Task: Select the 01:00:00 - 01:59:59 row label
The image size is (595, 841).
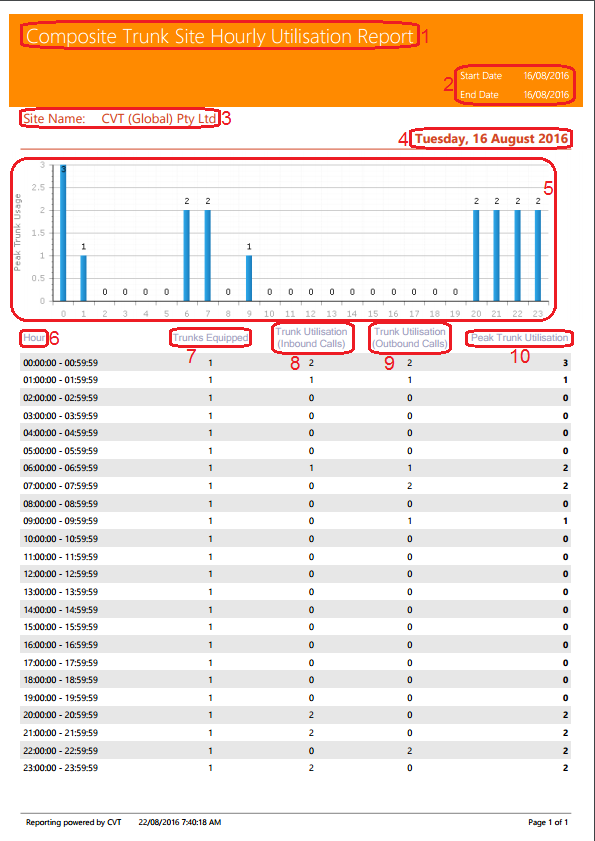Action: click(61, 380)
